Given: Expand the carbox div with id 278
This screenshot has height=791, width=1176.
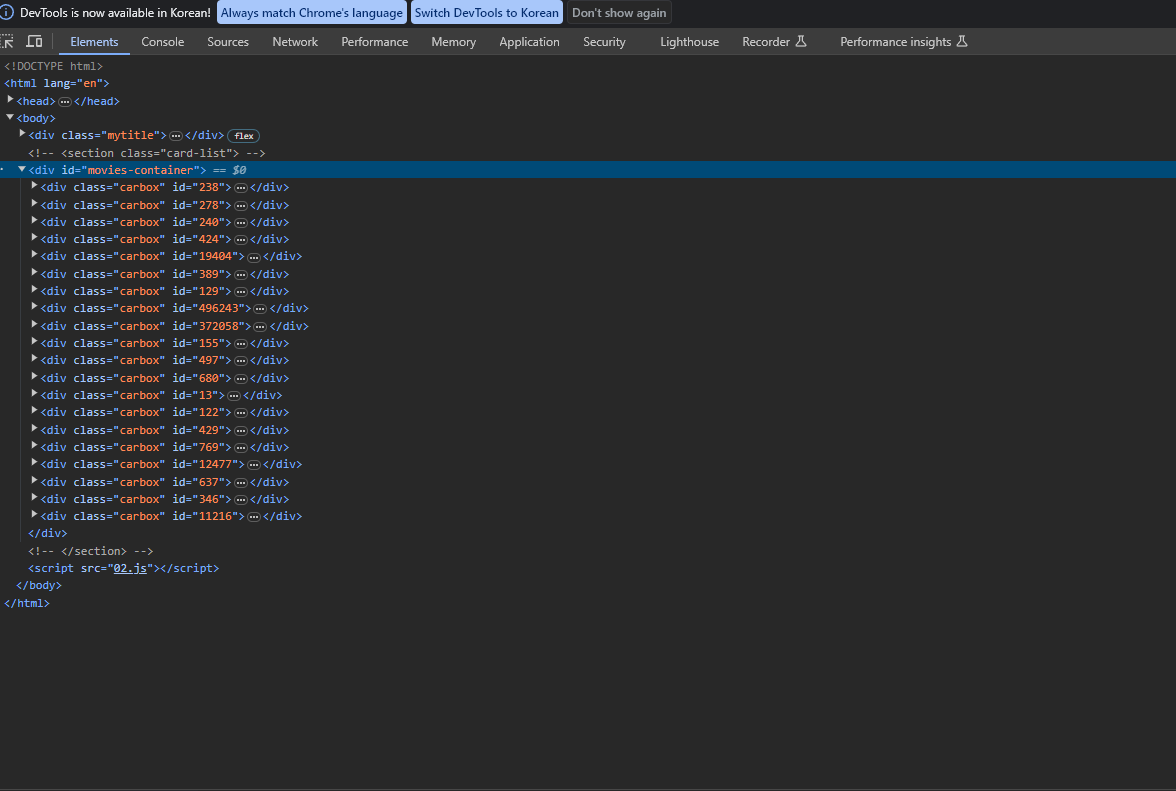Looking at the screenshot, I should [x=34, y=204].
